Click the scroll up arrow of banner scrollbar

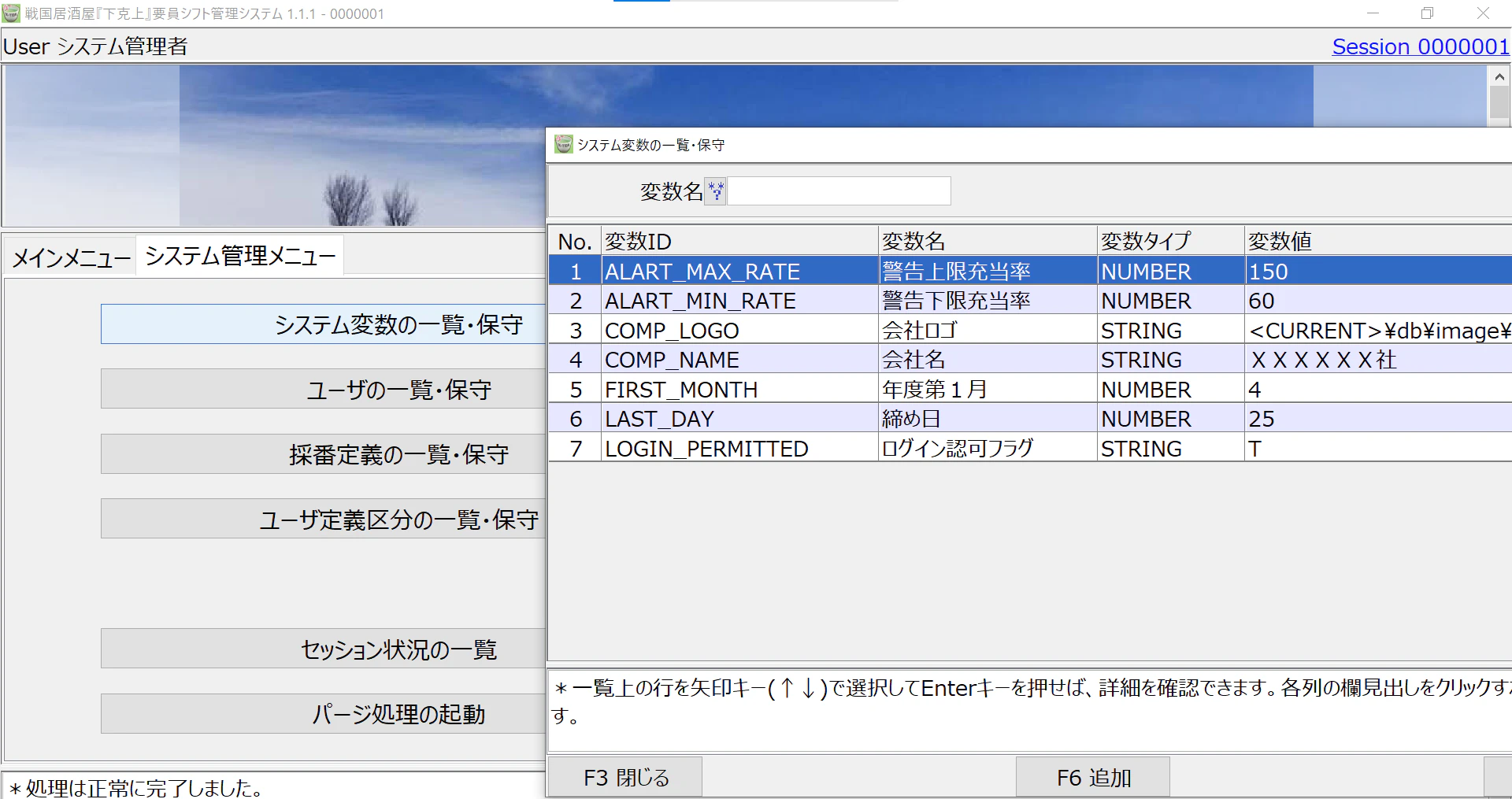click(1499, 76)
